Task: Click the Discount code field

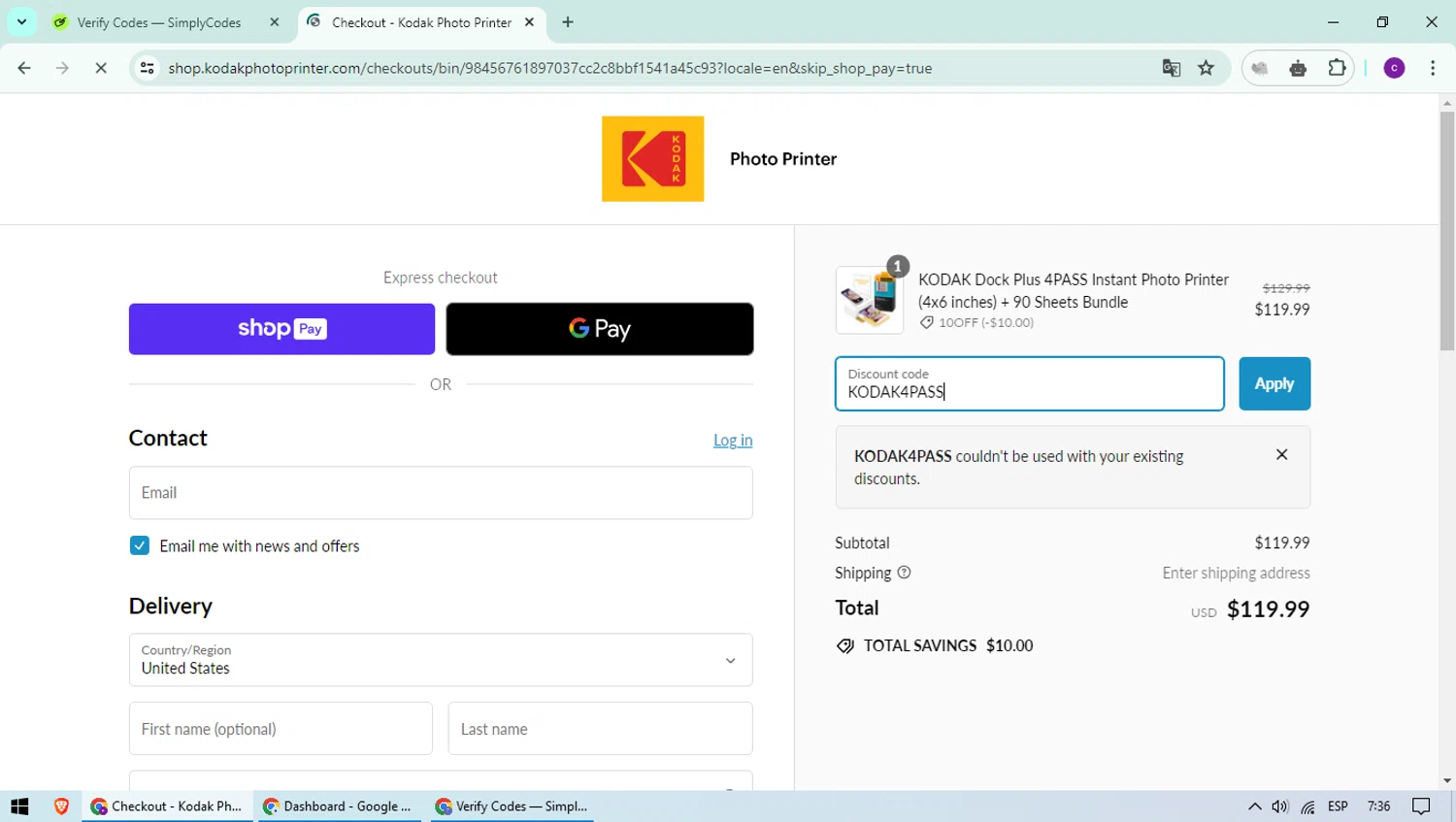Action: coord(1030,383)
